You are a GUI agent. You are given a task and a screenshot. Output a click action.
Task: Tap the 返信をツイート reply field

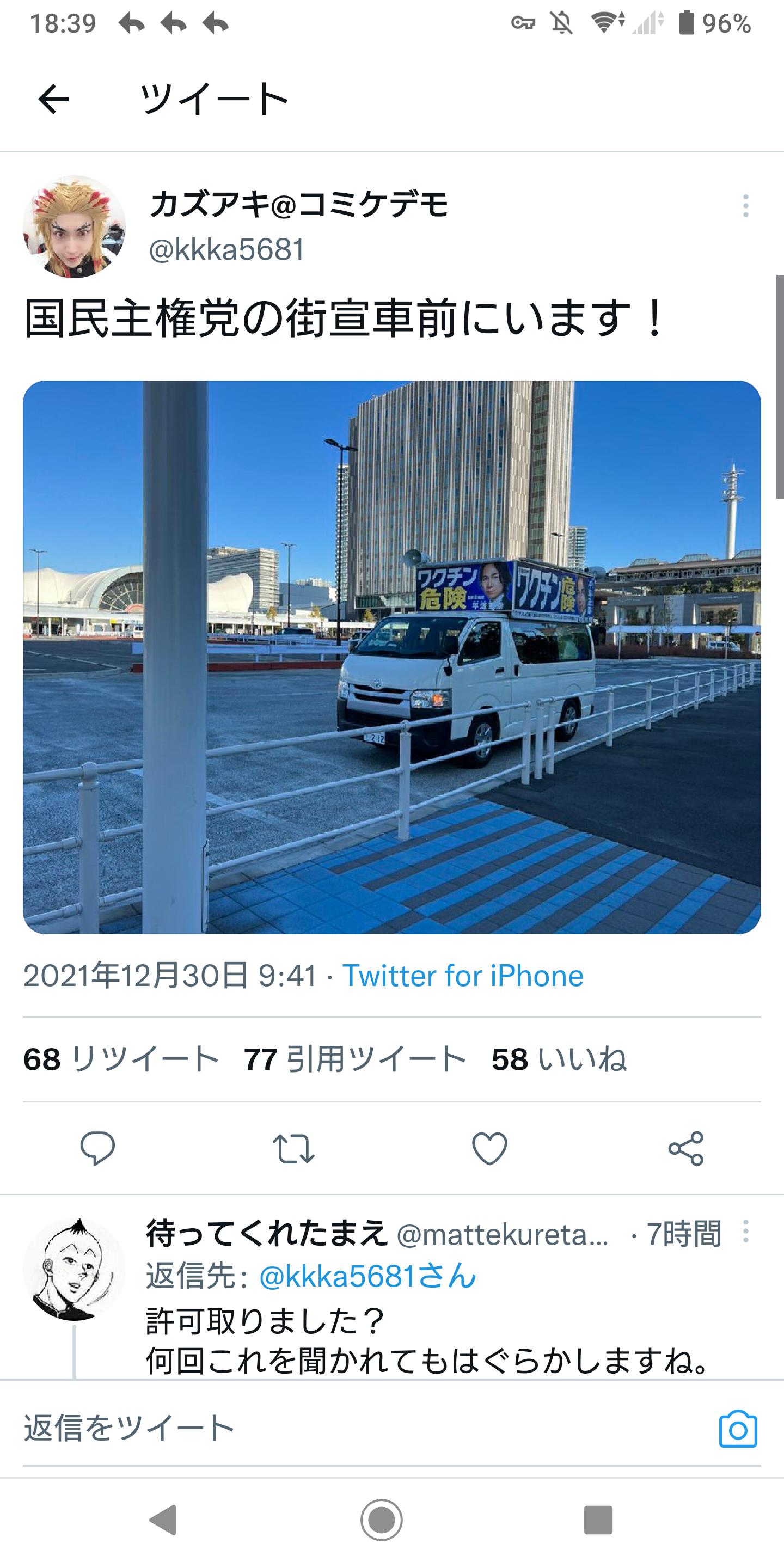pyautogui.click(x=365, y=1429)
